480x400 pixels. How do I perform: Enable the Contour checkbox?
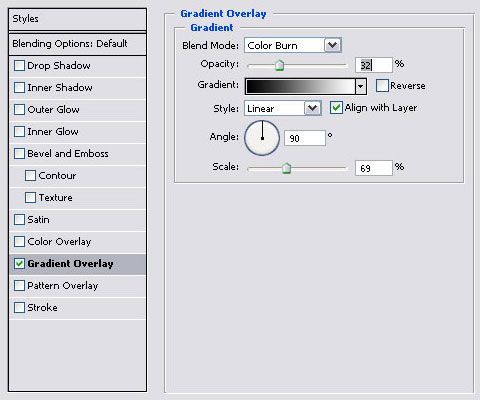[x=30, y=176]
